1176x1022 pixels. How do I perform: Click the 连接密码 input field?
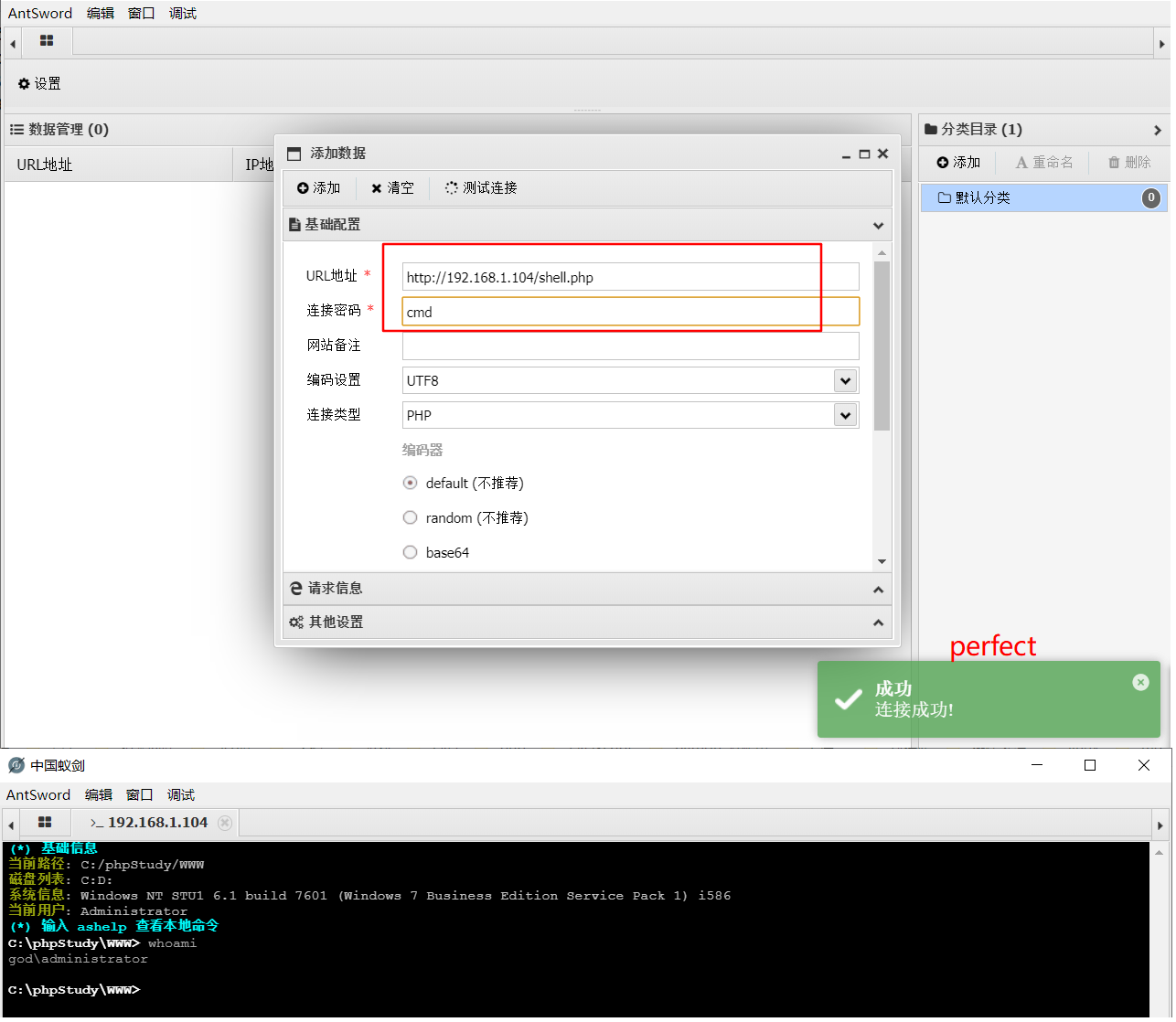(x=631, y=312)
